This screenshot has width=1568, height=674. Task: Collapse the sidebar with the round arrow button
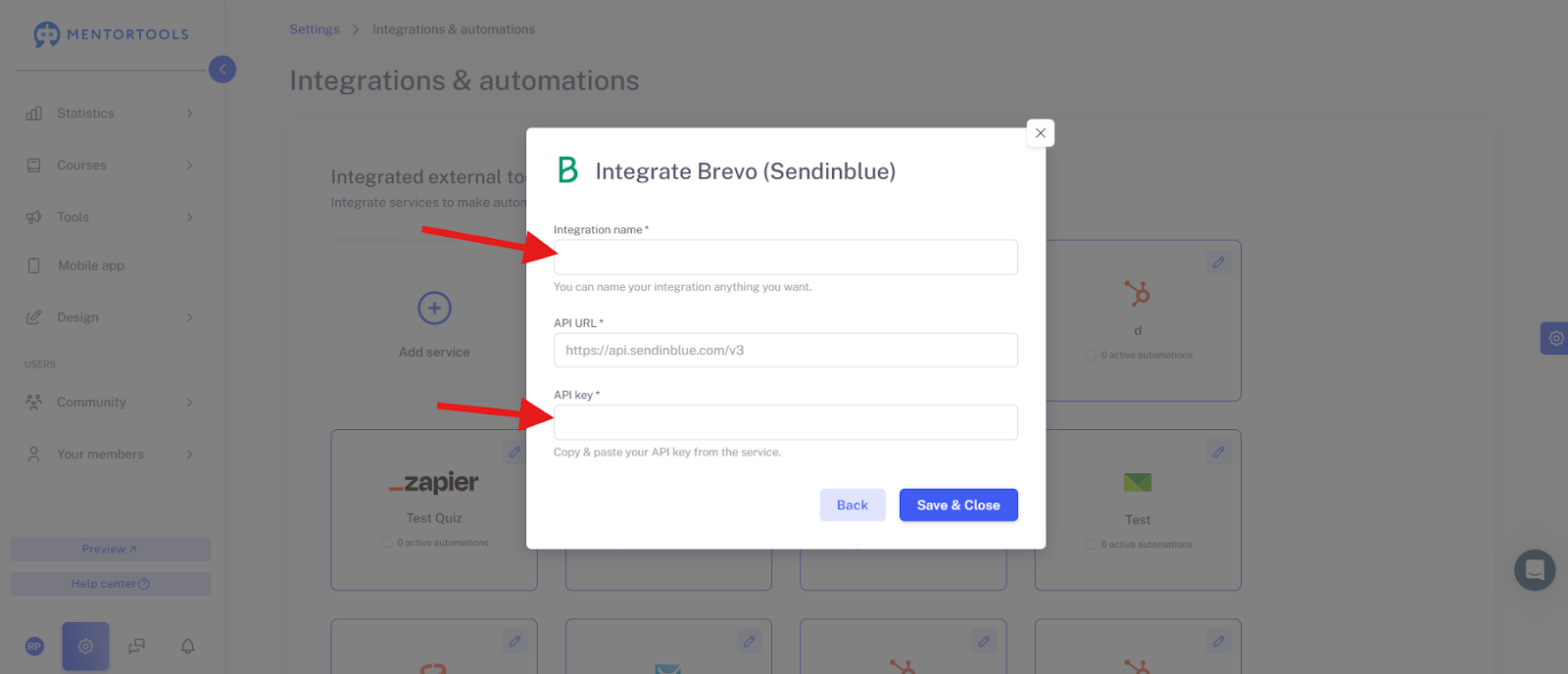(x=222, y=69)
